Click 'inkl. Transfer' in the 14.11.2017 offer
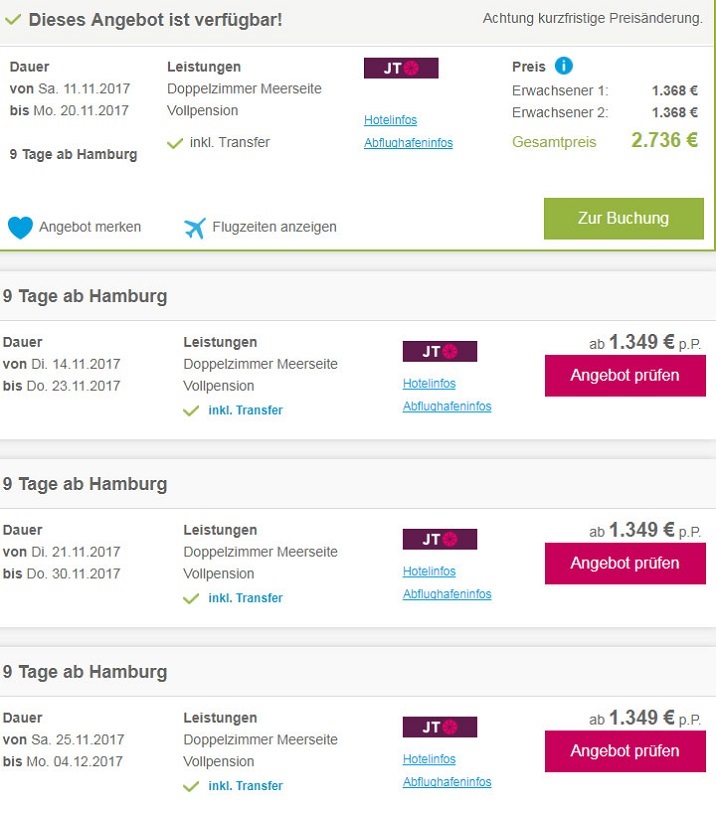 (245, 410)
